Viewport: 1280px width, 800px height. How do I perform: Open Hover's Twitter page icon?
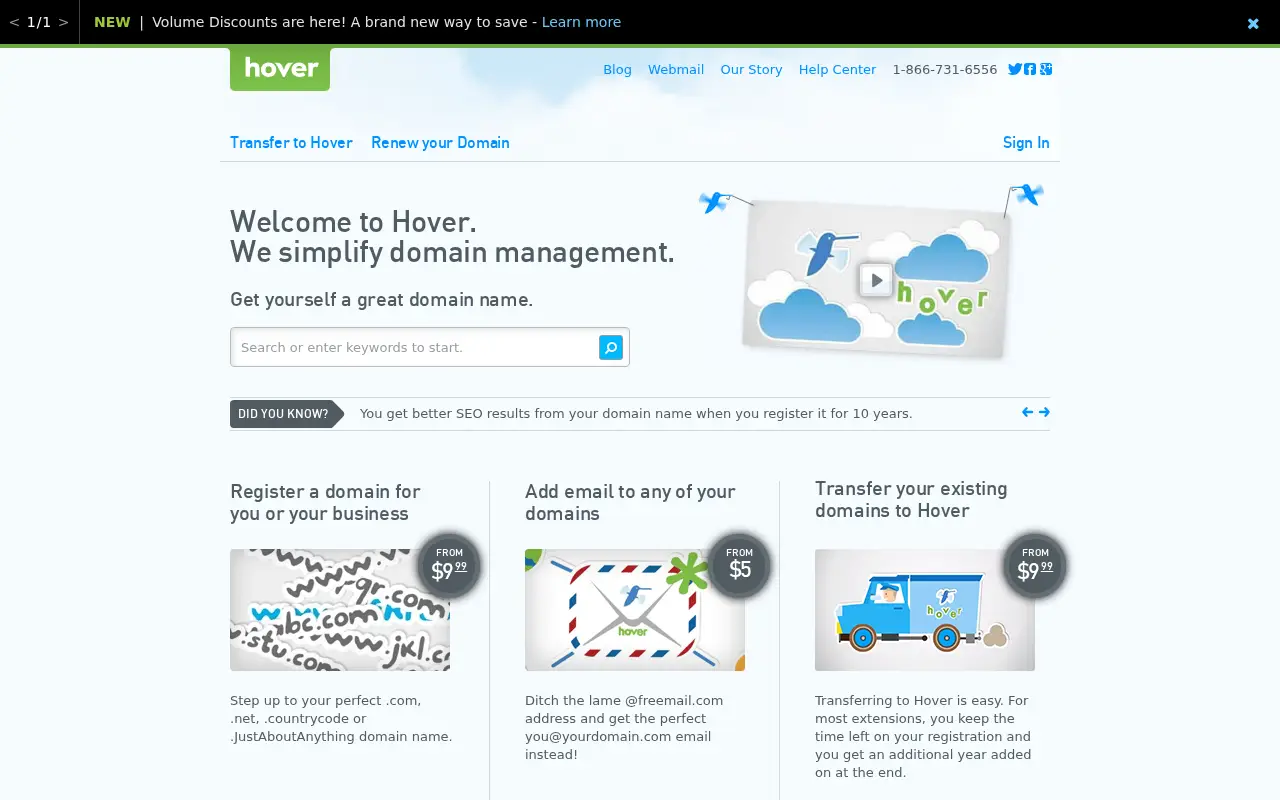pos(1014,69)
